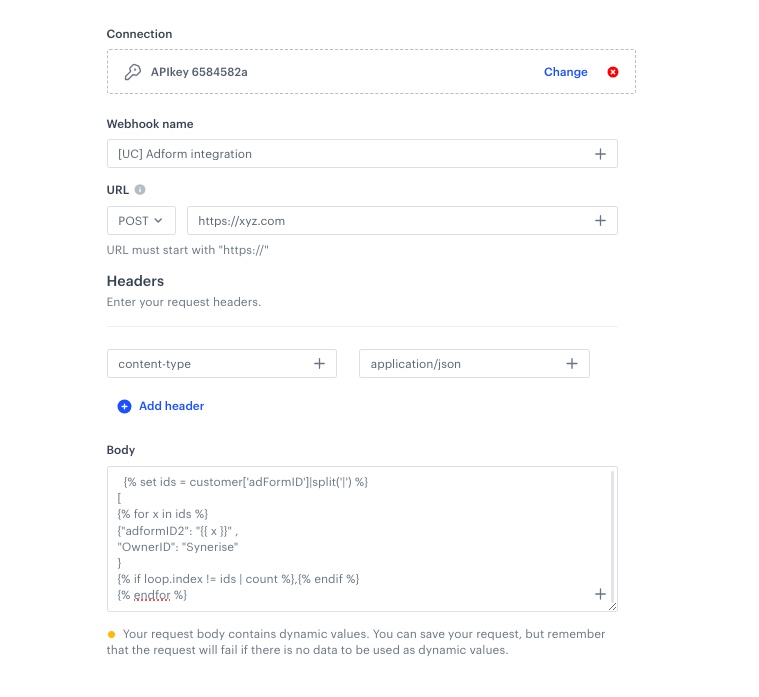Open the POST request method dropdown
The height and width of the screenshot is (697, 759).
(x=141, y=221)
